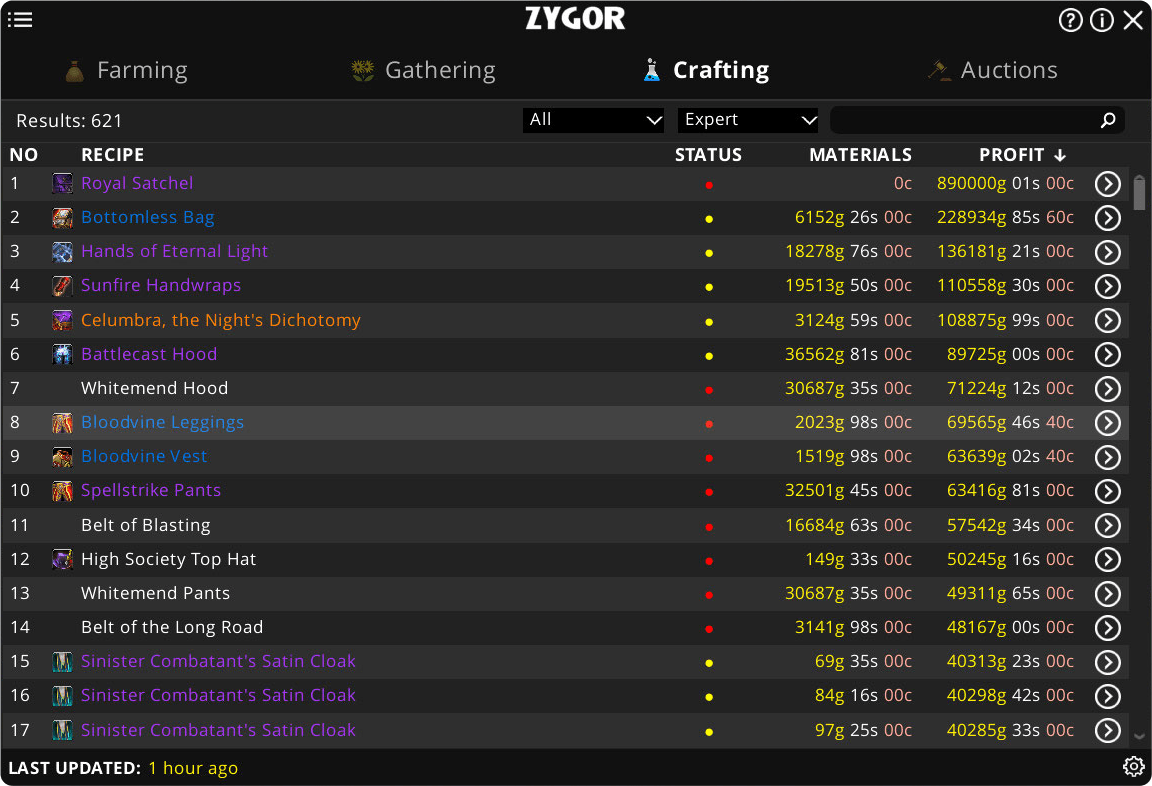Select the Celumbra, the Night's Dichotomy recipe
1152x786 pixels.
pyautogui.click(x=220, y=320)
